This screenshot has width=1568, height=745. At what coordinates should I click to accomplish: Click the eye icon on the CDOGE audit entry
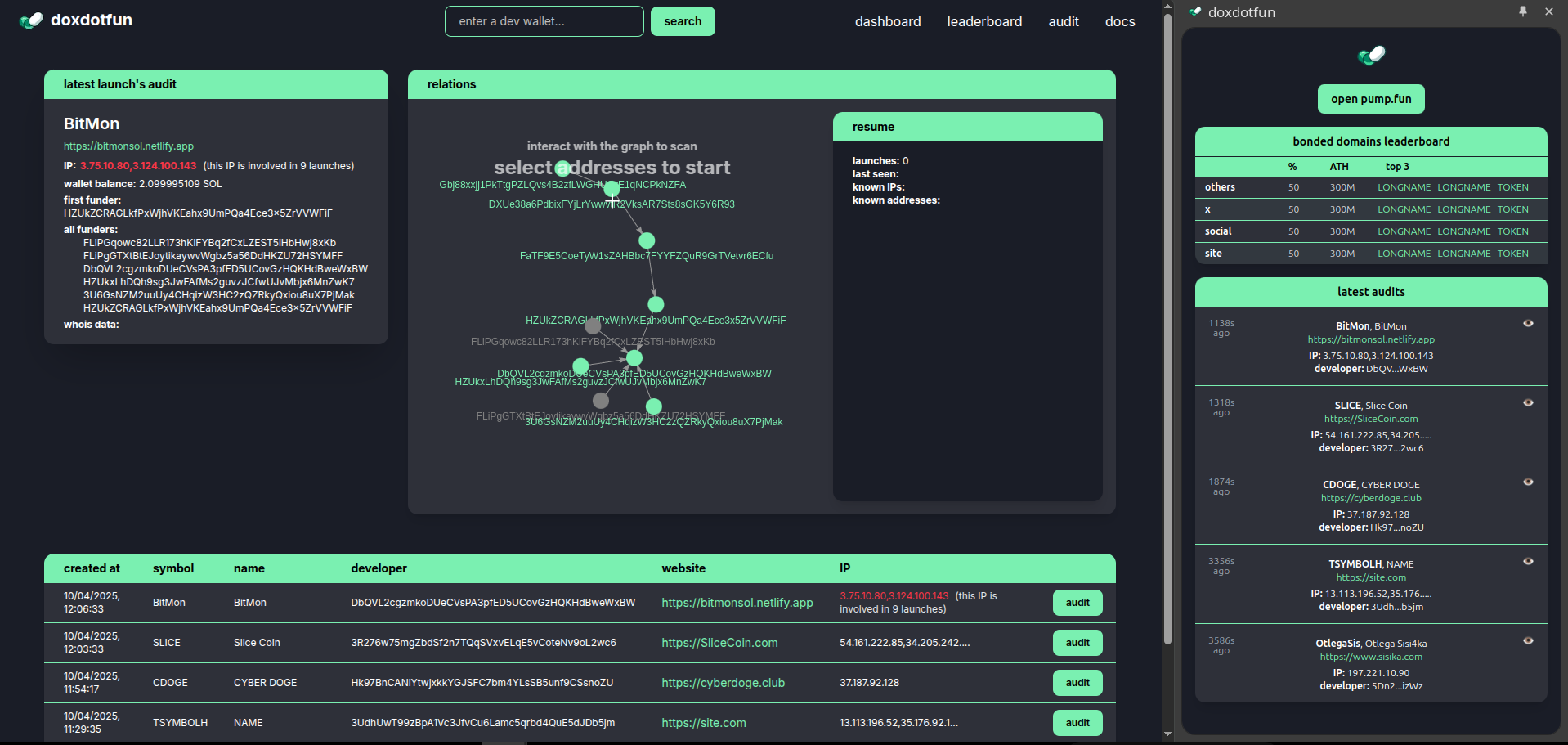tap(1529, 482)
